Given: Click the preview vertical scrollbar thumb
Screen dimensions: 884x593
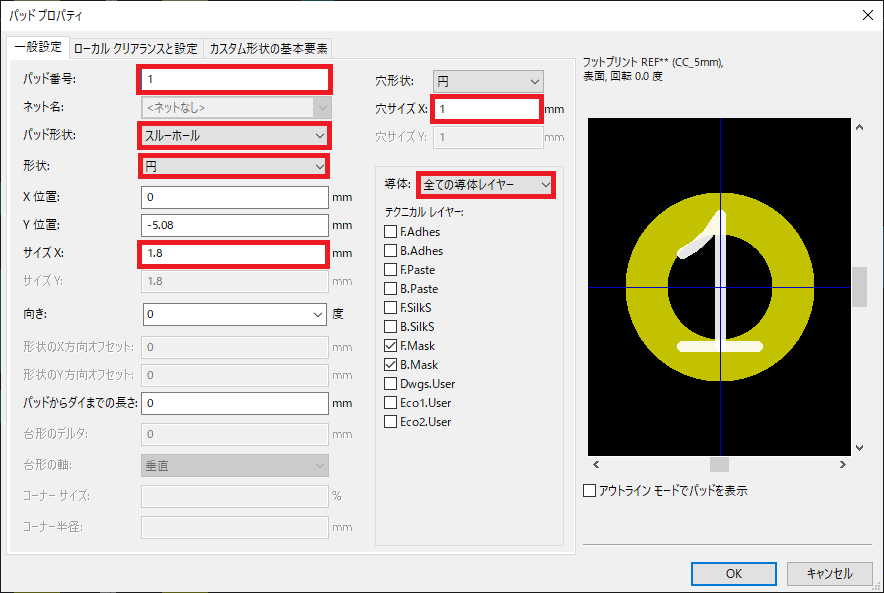Looking at the screenshot, I should 859,287.
